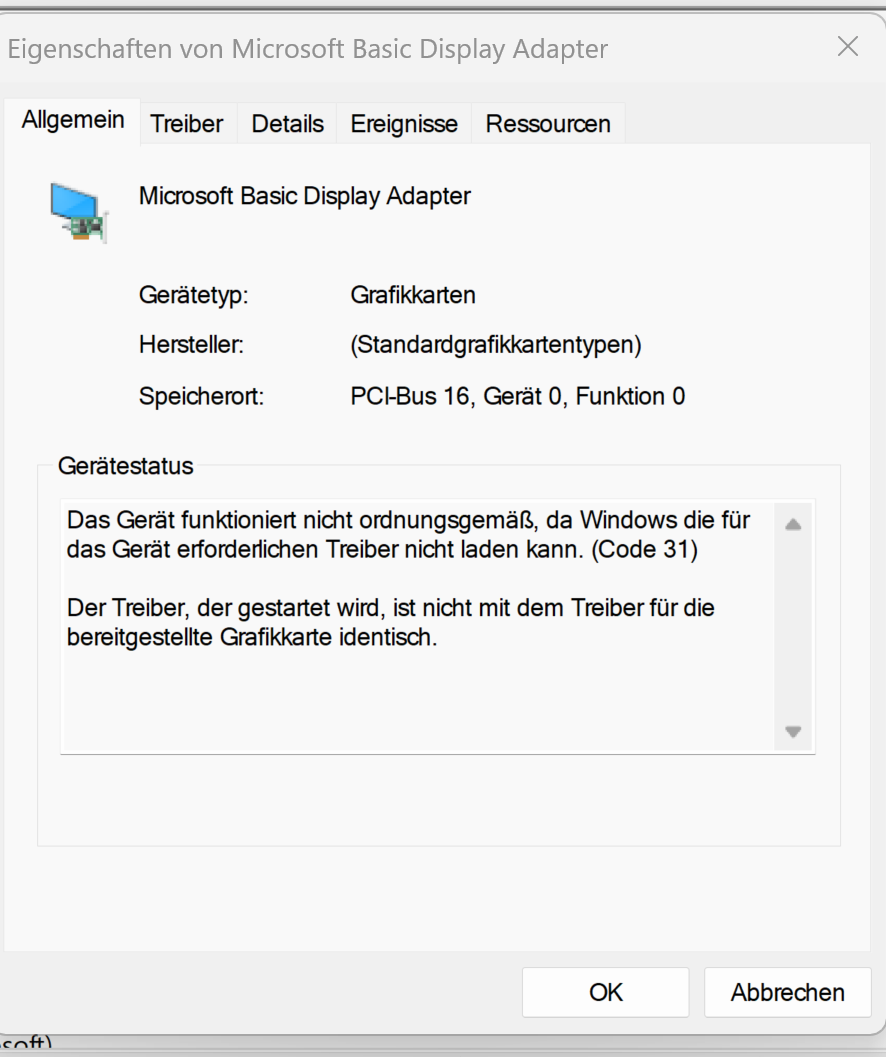Confirm the dialog with OK
The height and width of the screenshot is (1057, 886).
pyautogui.click(x=606, y=992)
